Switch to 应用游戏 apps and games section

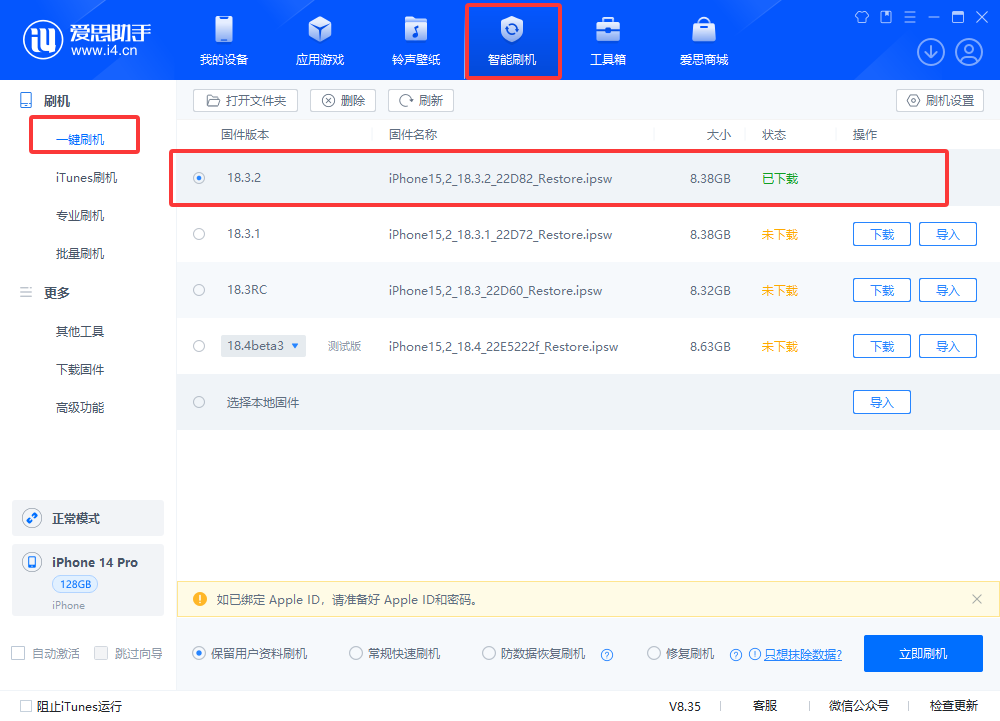[319, 40]
